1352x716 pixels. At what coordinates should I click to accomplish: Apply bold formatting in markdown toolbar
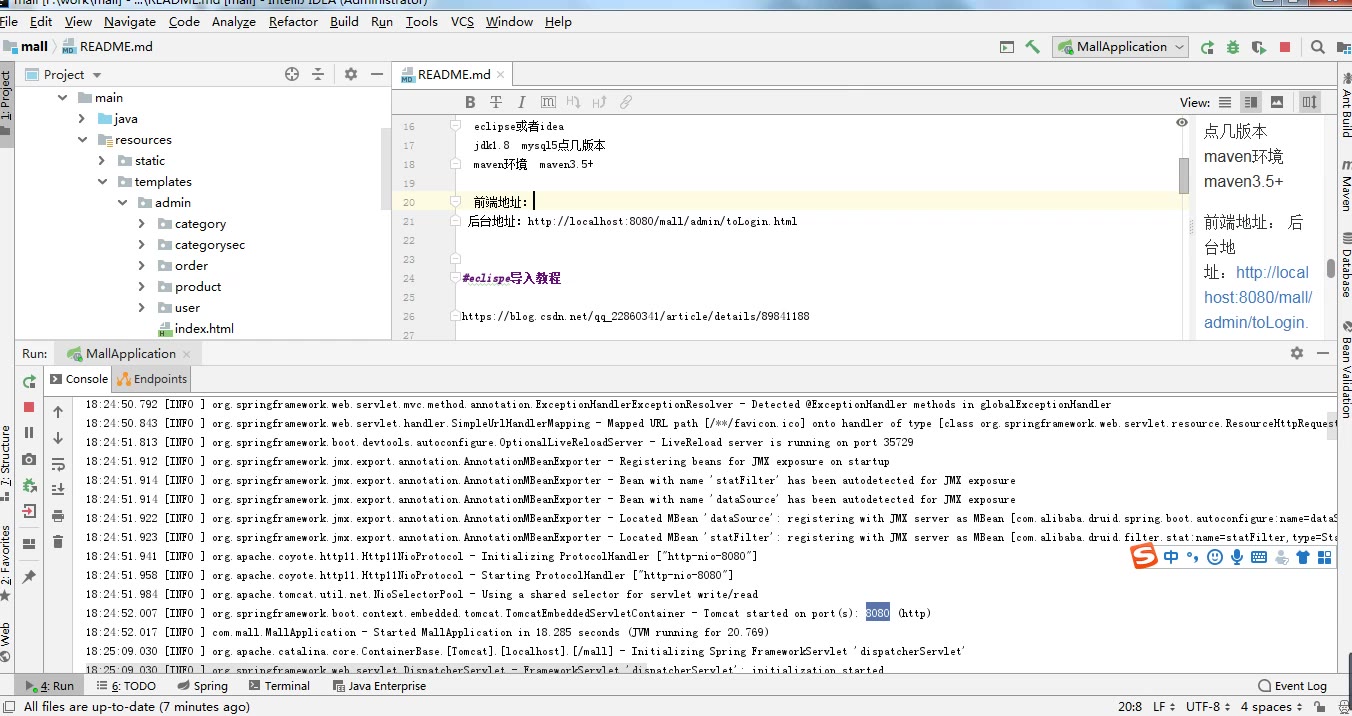pos(470,102)
